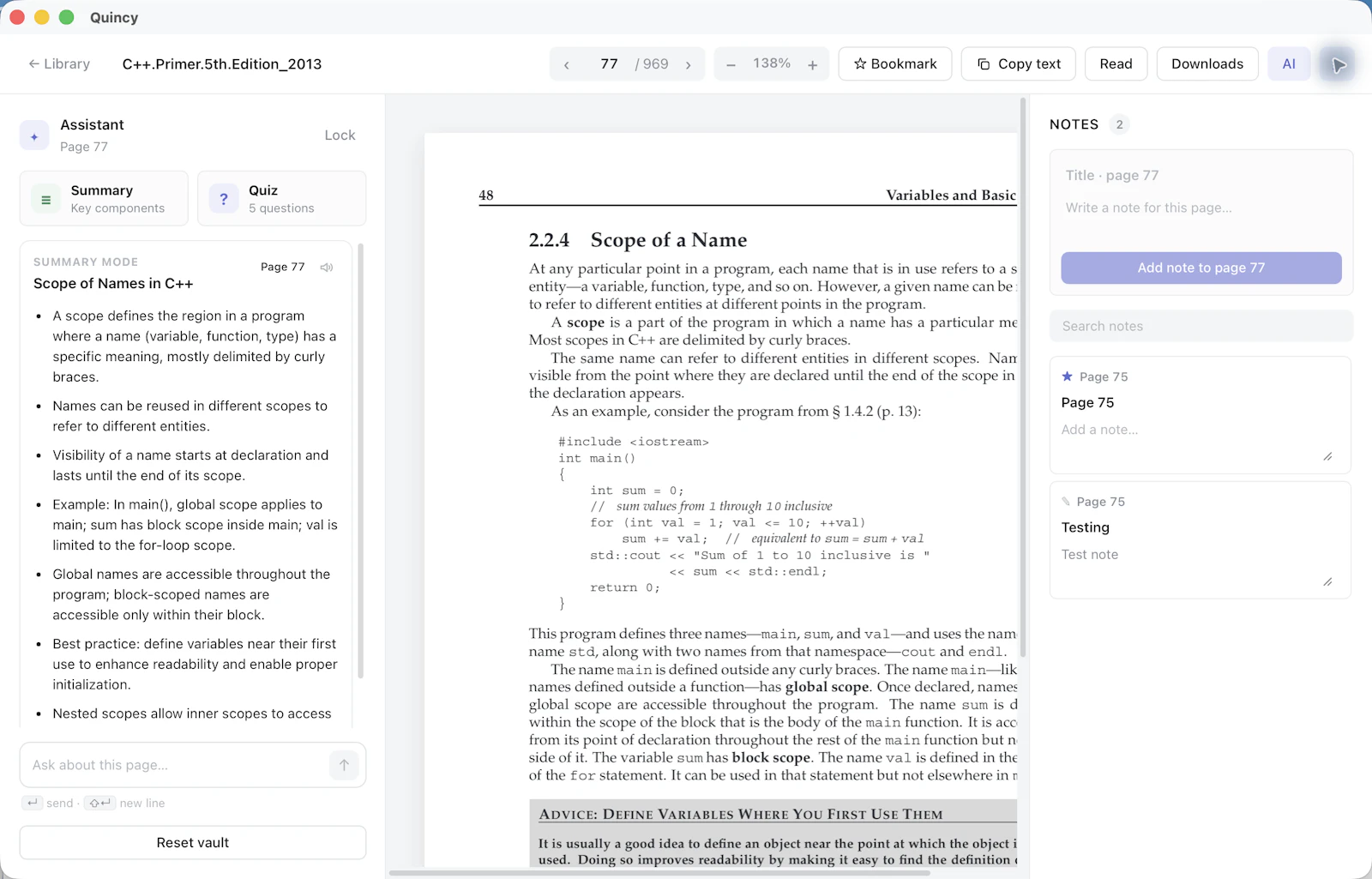
Task: Click the Assistant sparkle icon
Action: pos(34,135)
